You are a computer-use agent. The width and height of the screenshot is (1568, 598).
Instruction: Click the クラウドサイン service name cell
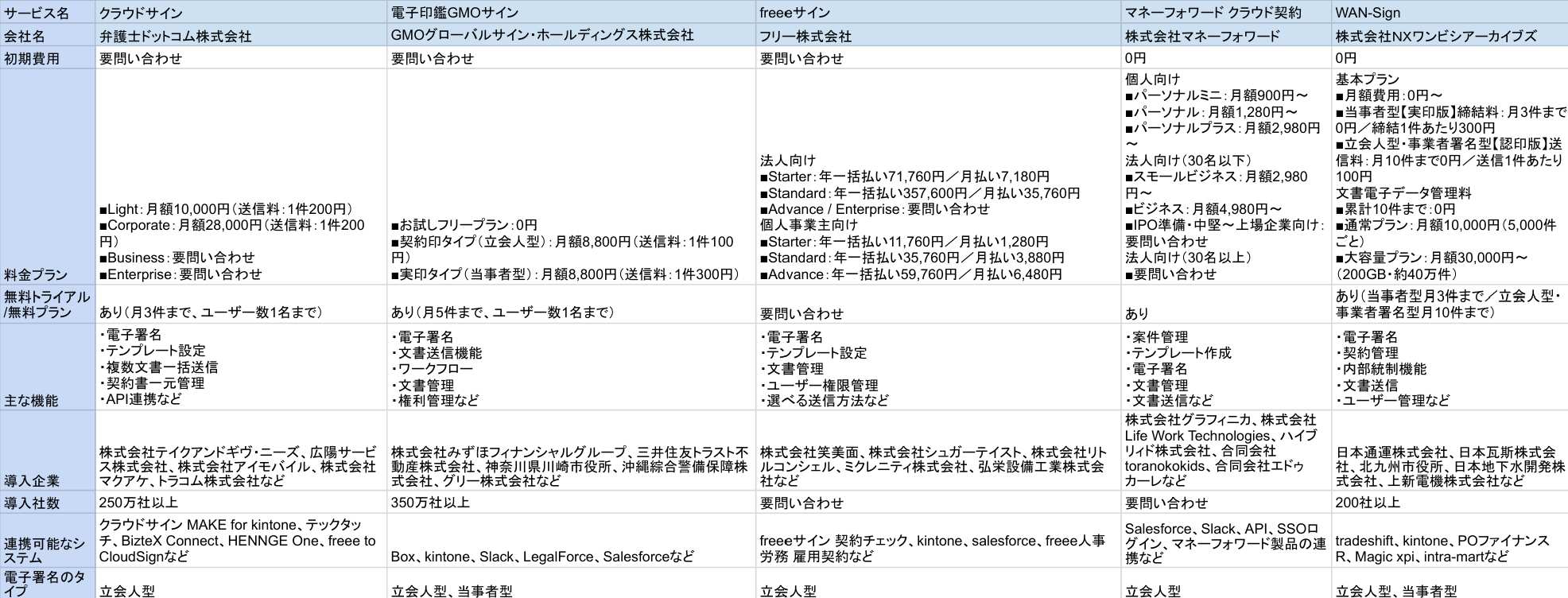pyautogui.click(x=241, y=12)
